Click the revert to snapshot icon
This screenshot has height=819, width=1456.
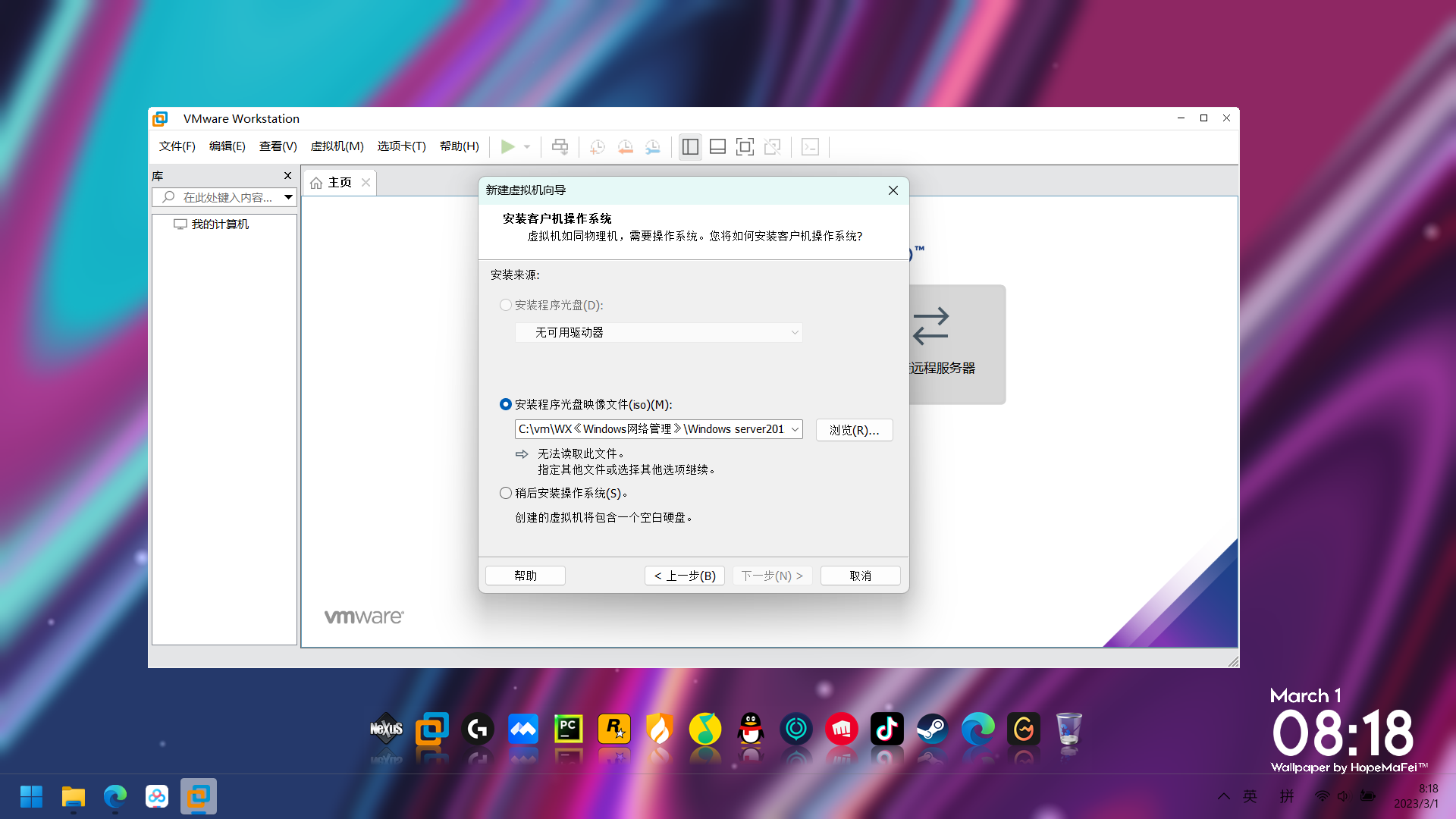[625, 146]
